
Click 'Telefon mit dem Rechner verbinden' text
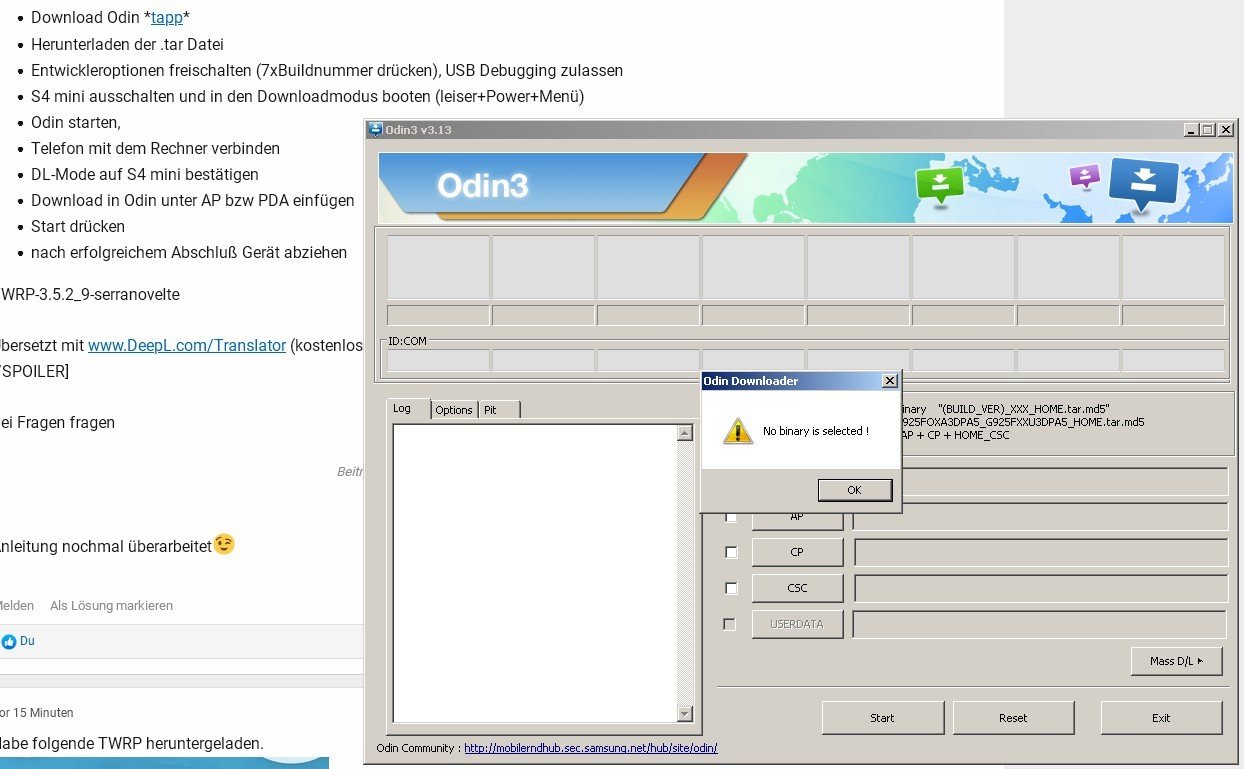coord(155,148)
